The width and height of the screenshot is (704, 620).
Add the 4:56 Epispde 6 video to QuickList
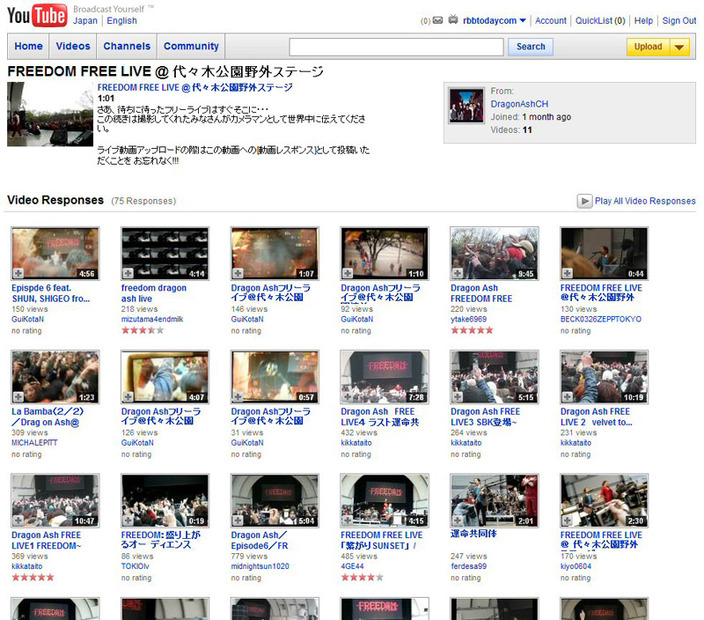click(x=18, y=273)
